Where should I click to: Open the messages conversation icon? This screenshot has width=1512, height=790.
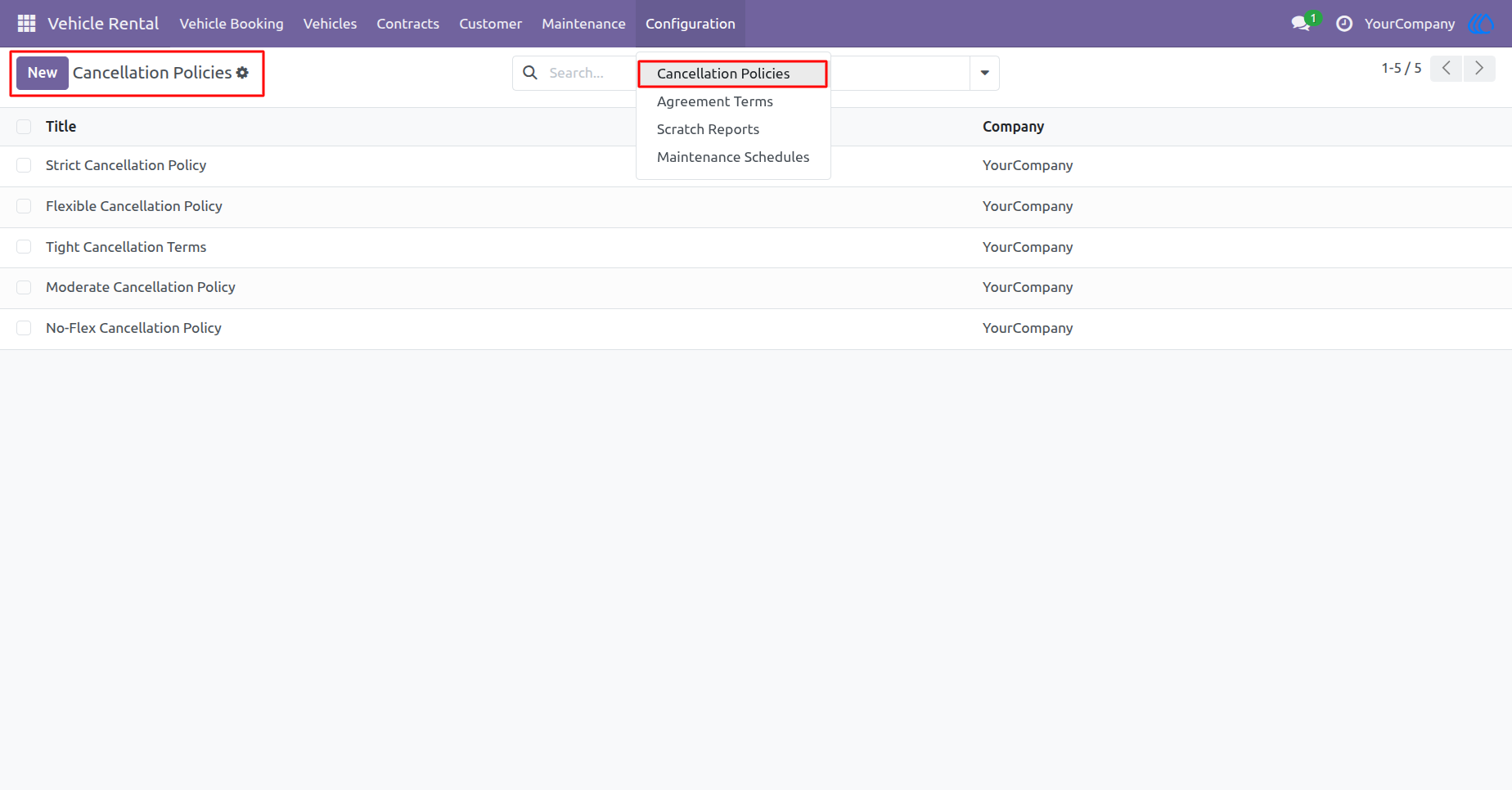1301,24
